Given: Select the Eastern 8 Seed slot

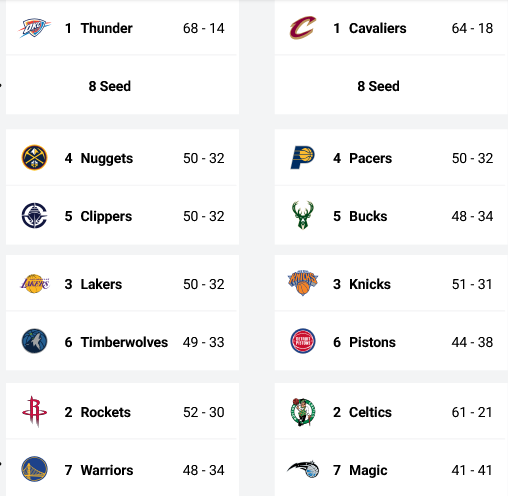Looking at the screenshot, I should pyautogui.click(x=391, y=85).
